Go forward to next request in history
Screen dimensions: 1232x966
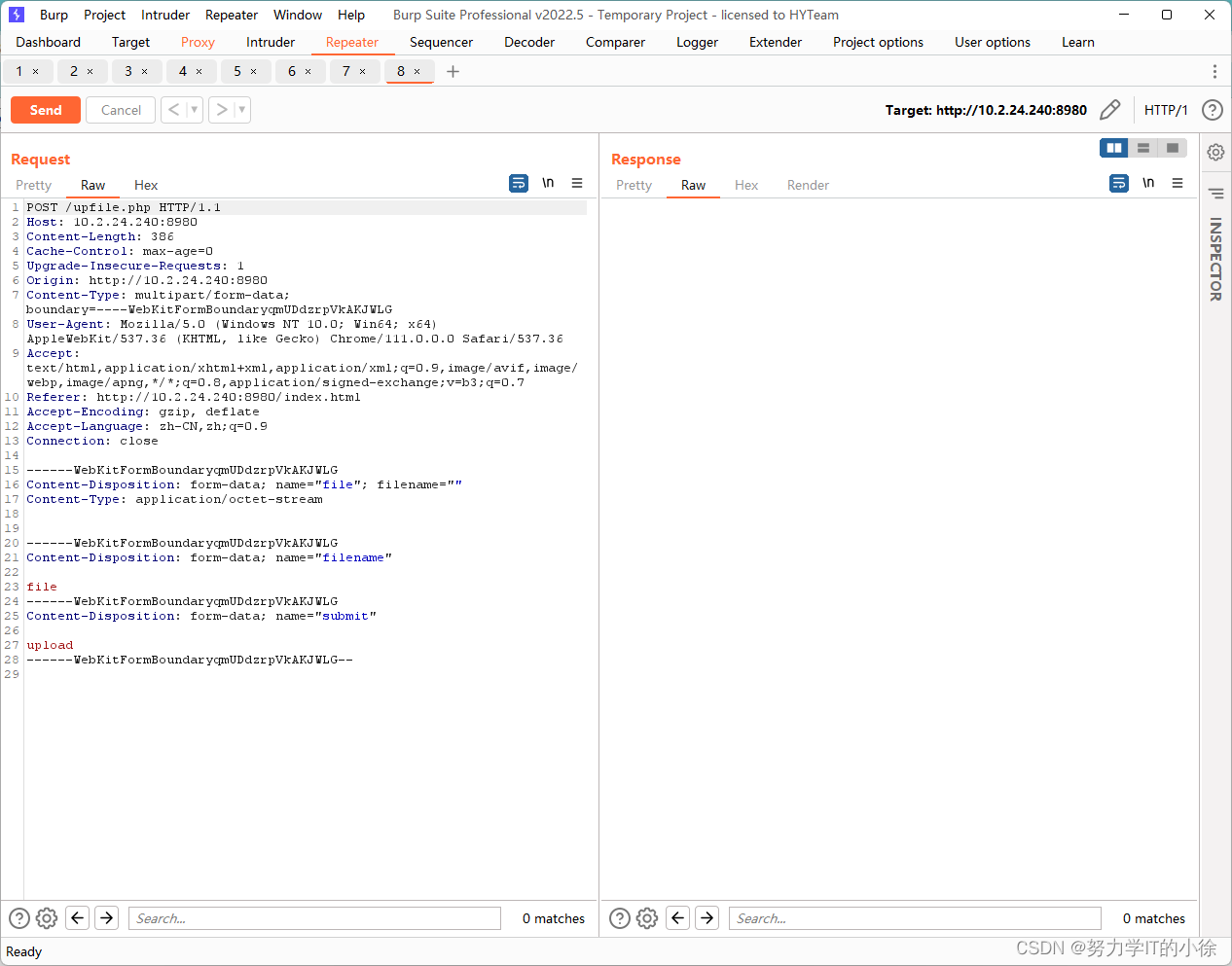point(222,110)
